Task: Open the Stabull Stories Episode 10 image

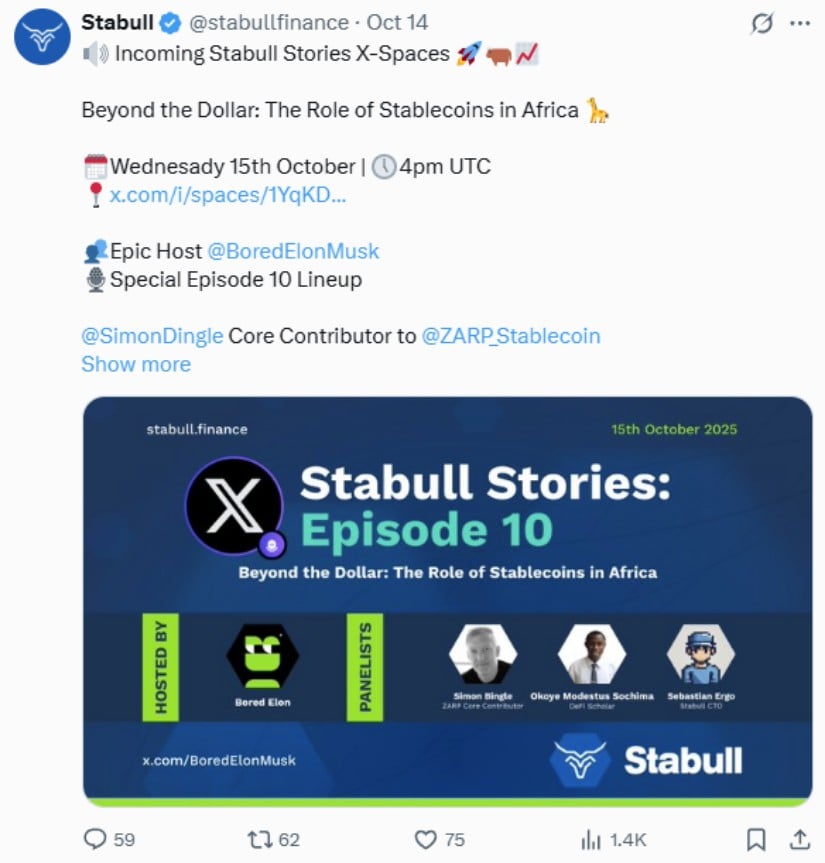Action: pos(447,600)
